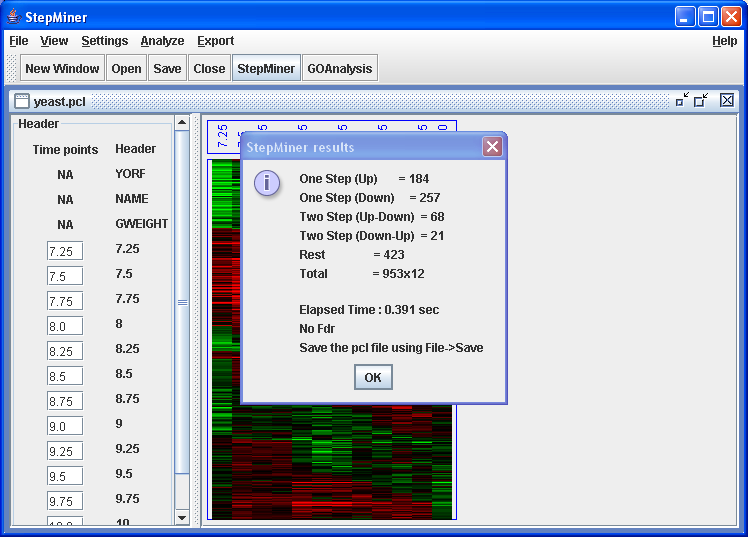Viewport: 748px width, 537px height.
Task: Confirm the results dialog with OK
Action: [x=373, y=377]
